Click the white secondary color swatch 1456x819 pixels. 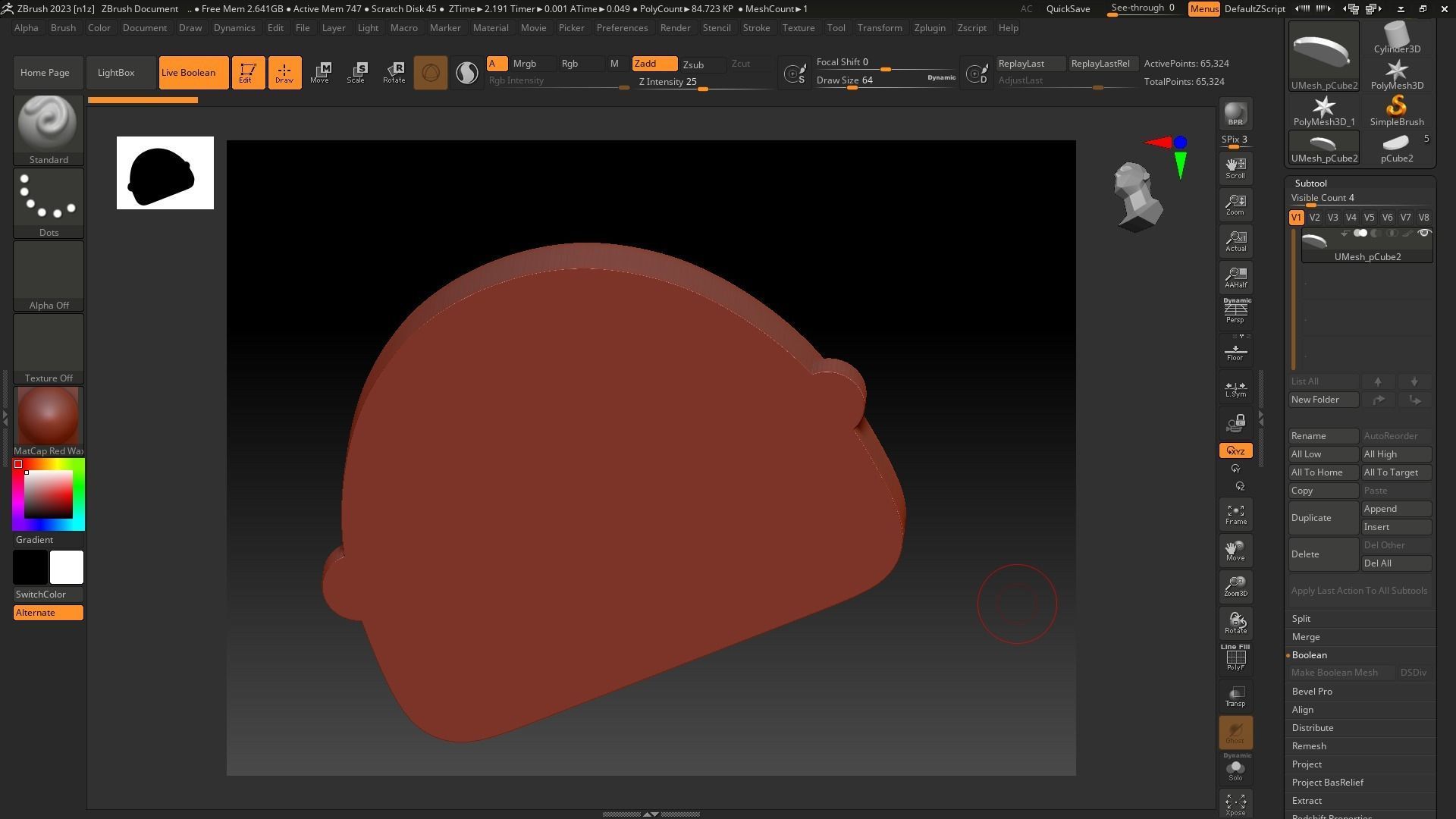coord(67,567)
